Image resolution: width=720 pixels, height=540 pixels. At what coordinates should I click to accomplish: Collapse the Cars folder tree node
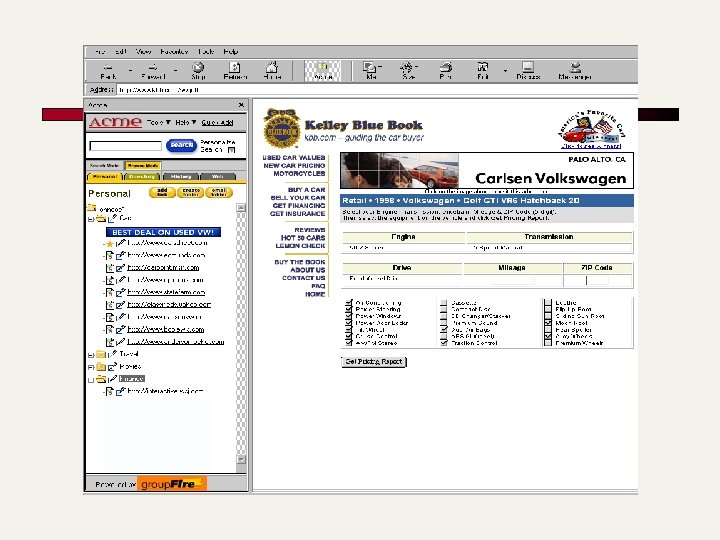click(x=91, y=219)
